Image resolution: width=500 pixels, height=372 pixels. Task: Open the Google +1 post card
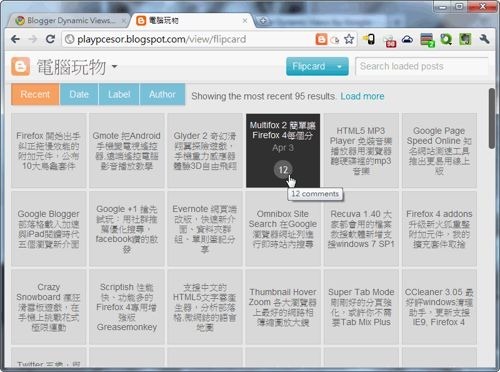coord(127,229)
